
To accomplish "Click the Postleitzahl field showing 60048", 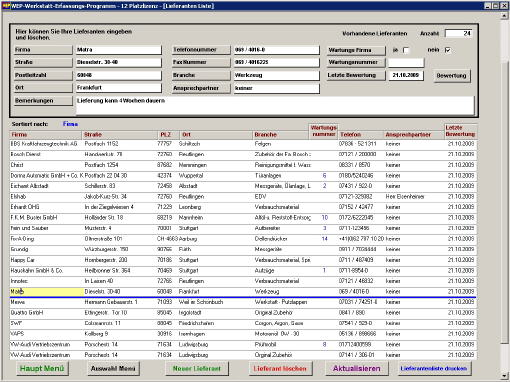I will (119, 75).
